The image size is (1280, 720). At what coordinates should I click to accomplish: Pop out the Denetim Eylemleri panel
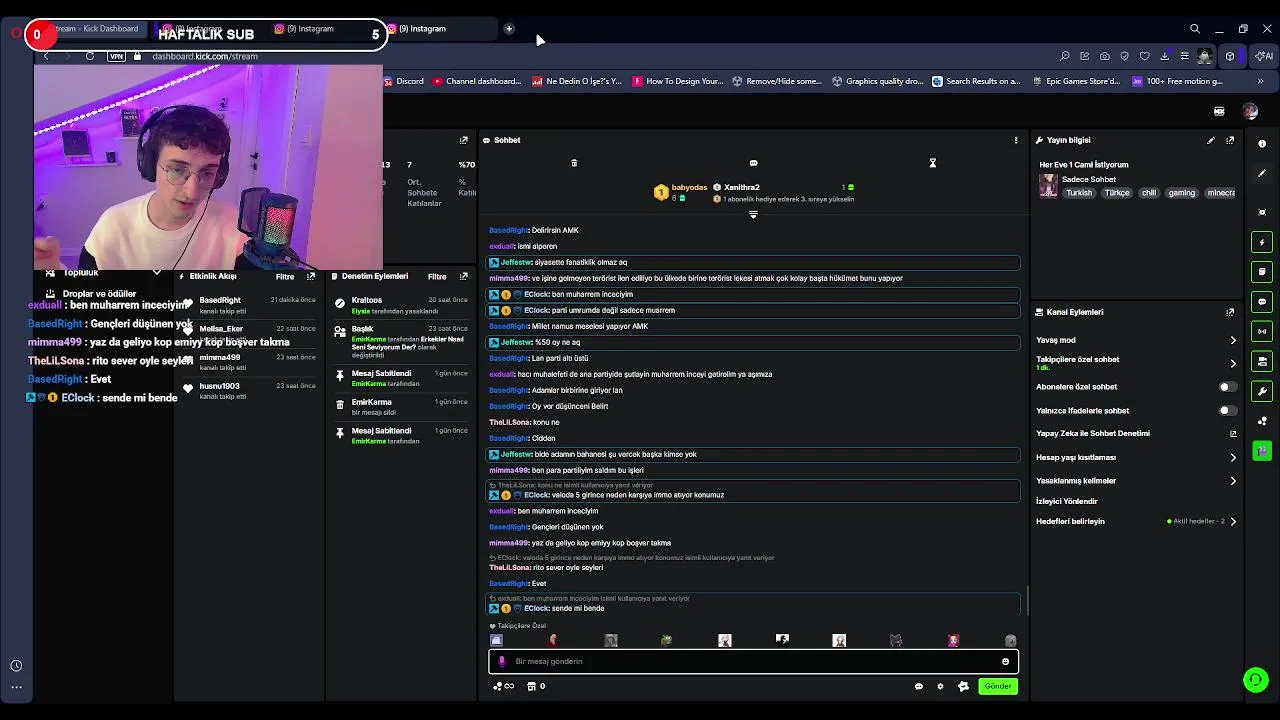463,277
